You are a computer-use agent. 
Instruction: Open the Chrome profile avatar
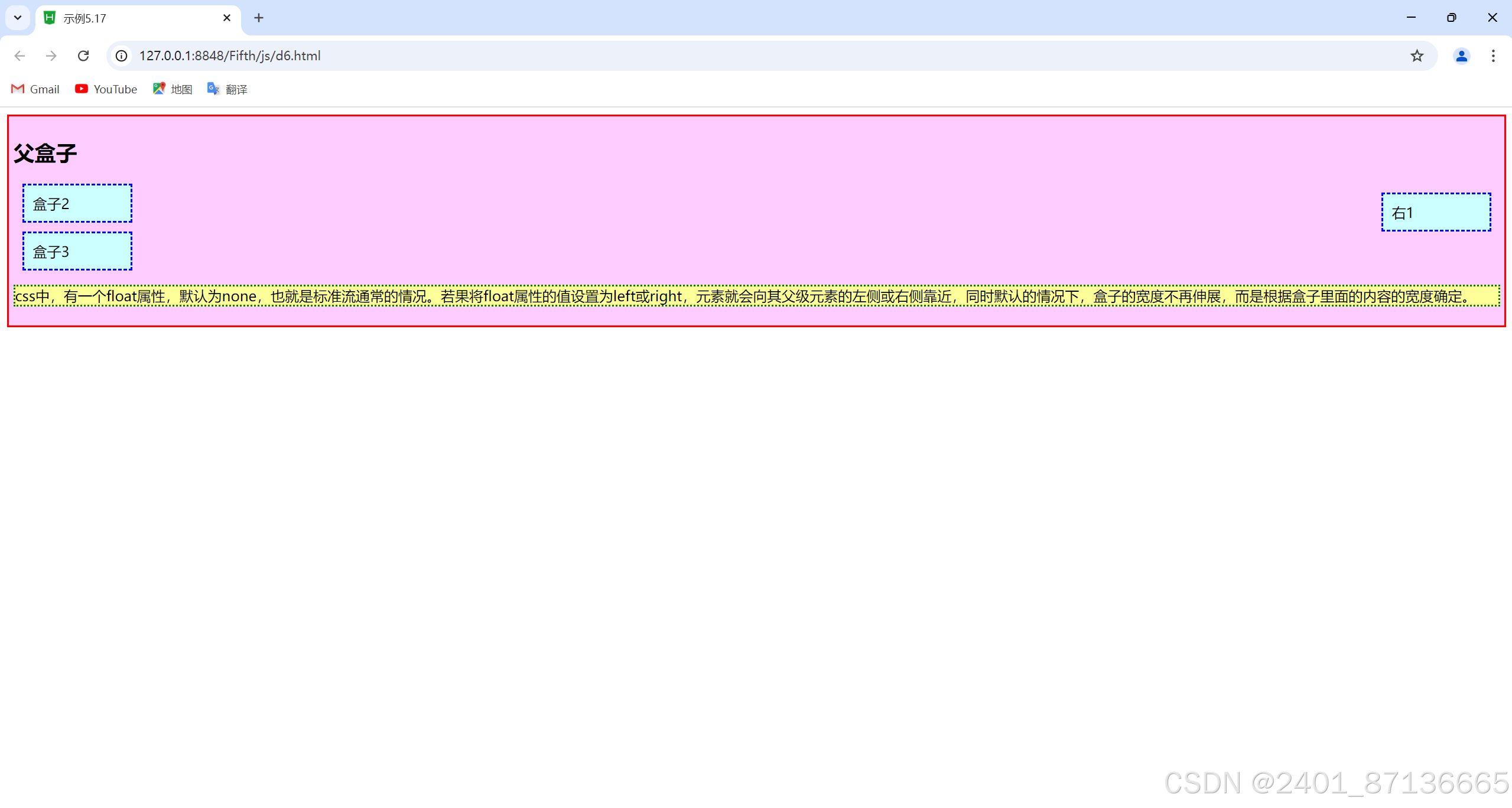coord(1461,56)
